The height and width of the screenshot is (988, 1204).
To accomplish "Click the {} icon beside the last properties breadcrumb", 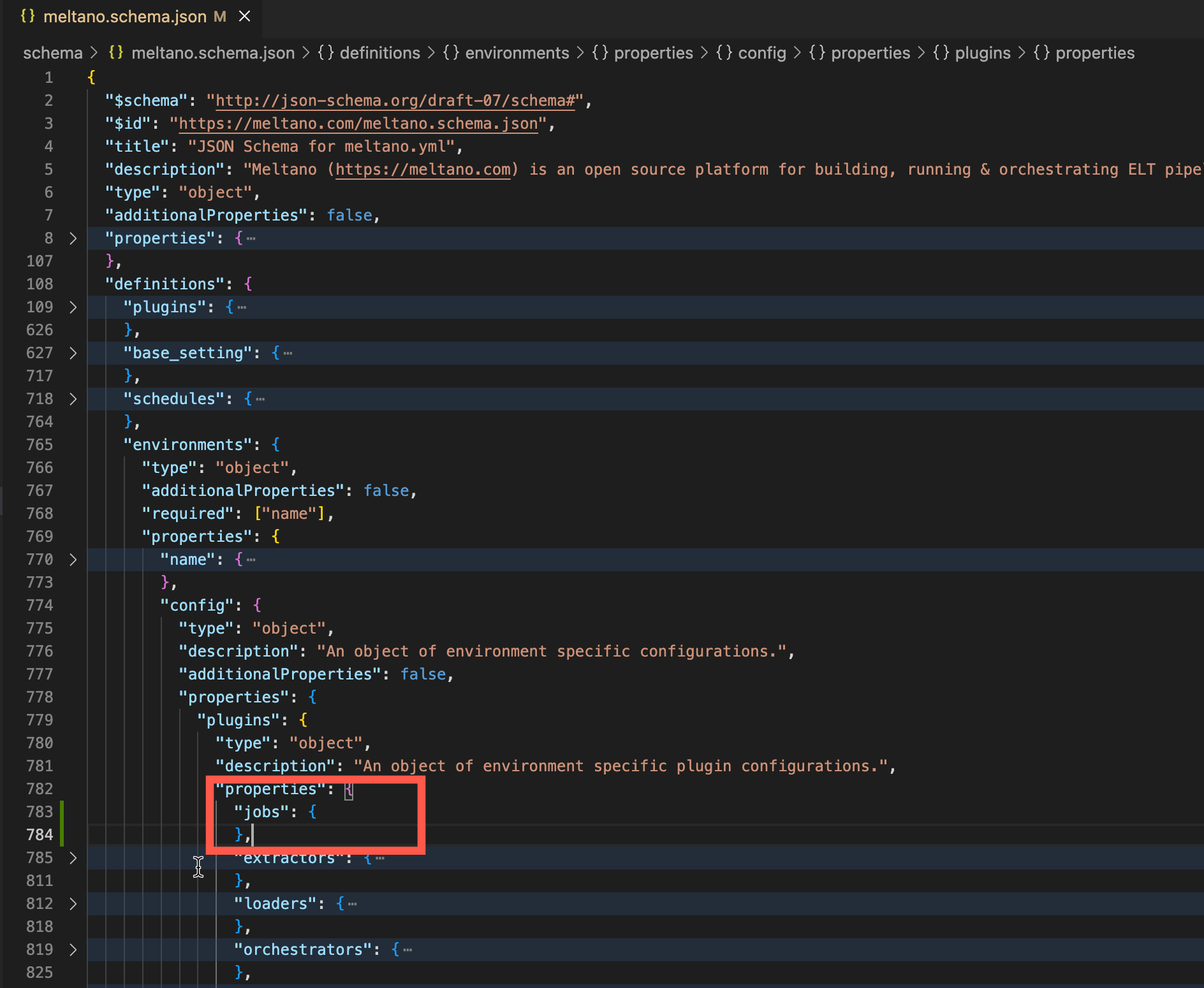I will coord(1042,53).
